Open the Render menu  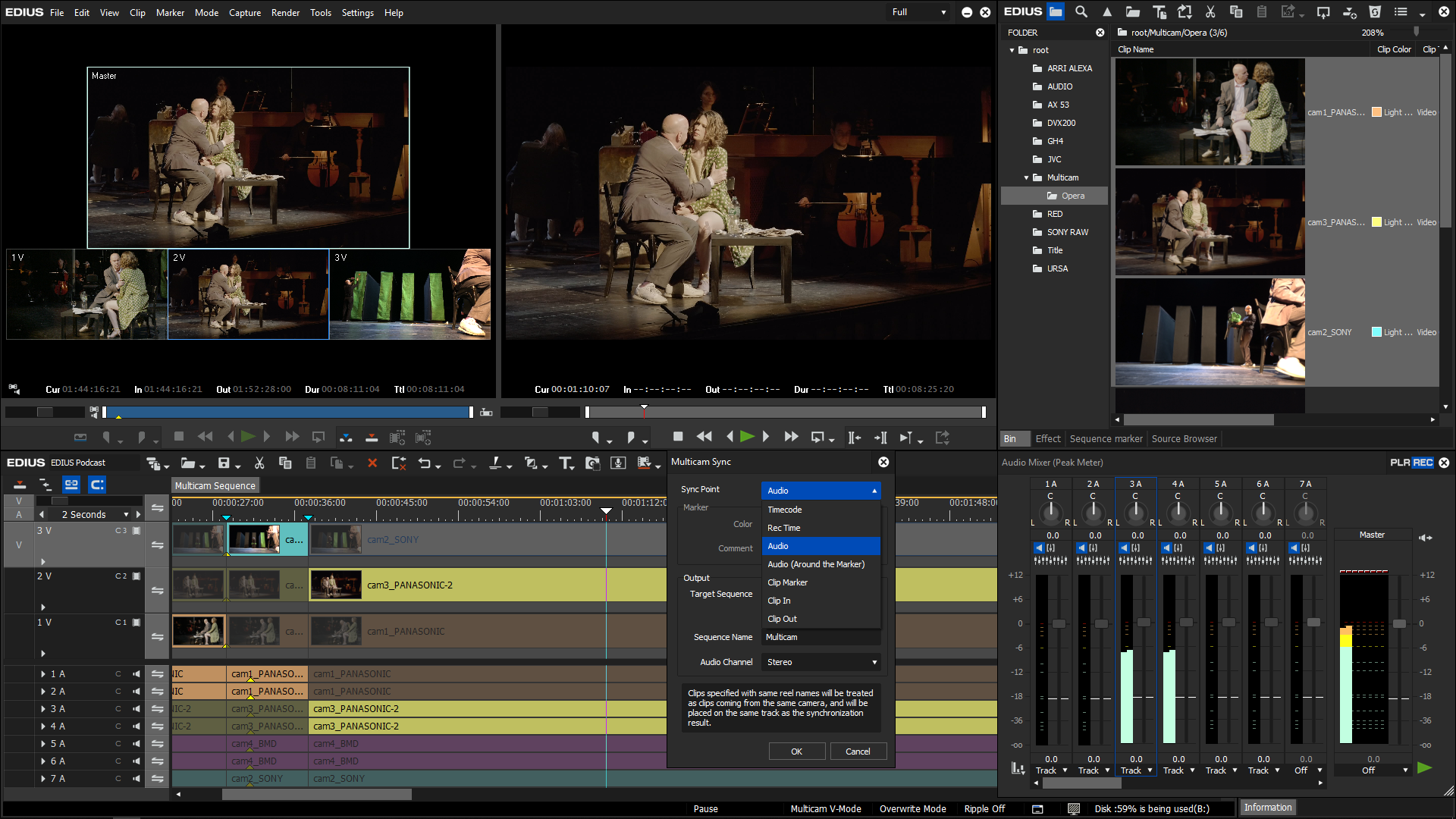click(285, 13)
